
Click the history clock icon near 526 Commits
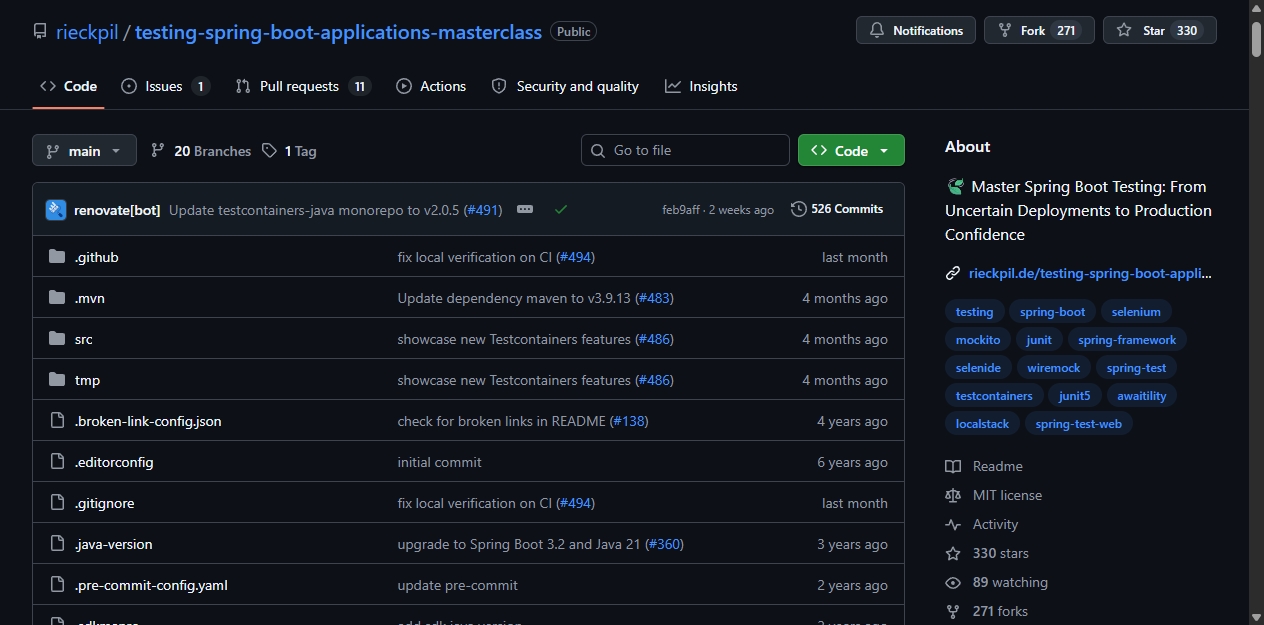pos(798,209)
